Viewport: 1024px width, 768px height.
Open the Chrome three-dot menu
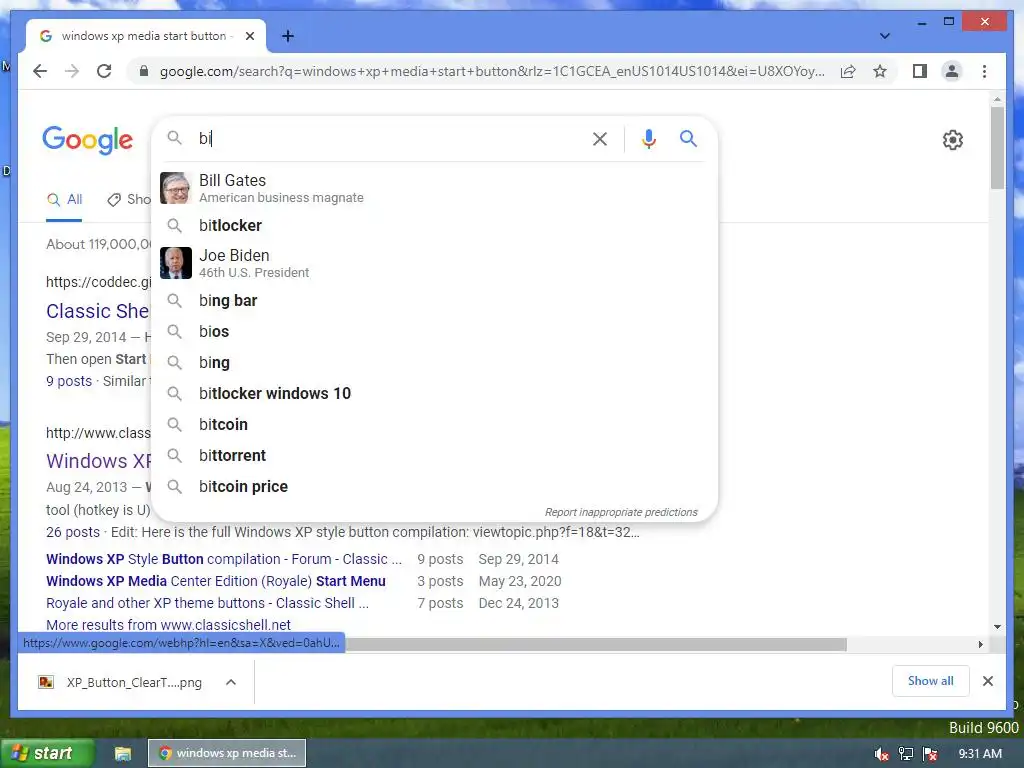tap(984, 71)
